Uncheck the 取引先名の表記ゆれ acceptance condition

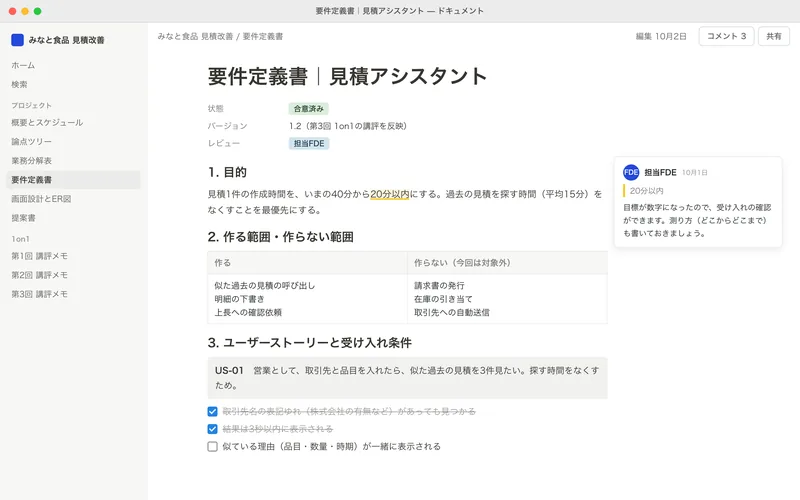213,412
